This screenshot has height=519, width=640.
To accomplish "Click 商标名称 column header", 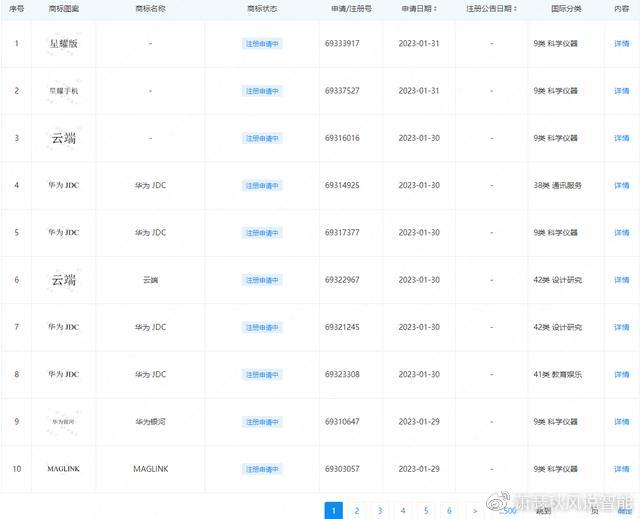I will pos(151,9).
